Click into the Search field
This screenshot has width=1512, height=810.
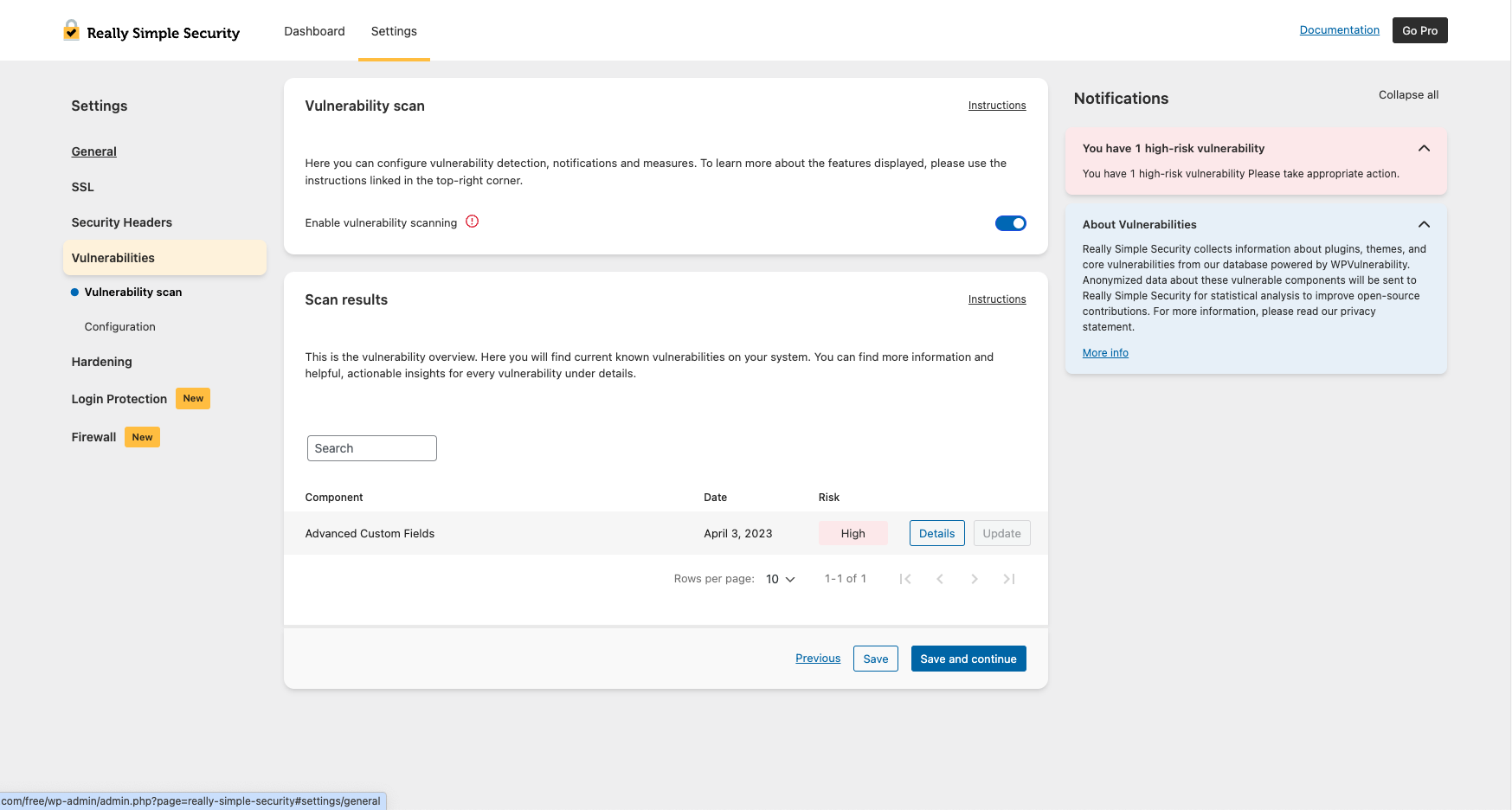coord(371,448)
